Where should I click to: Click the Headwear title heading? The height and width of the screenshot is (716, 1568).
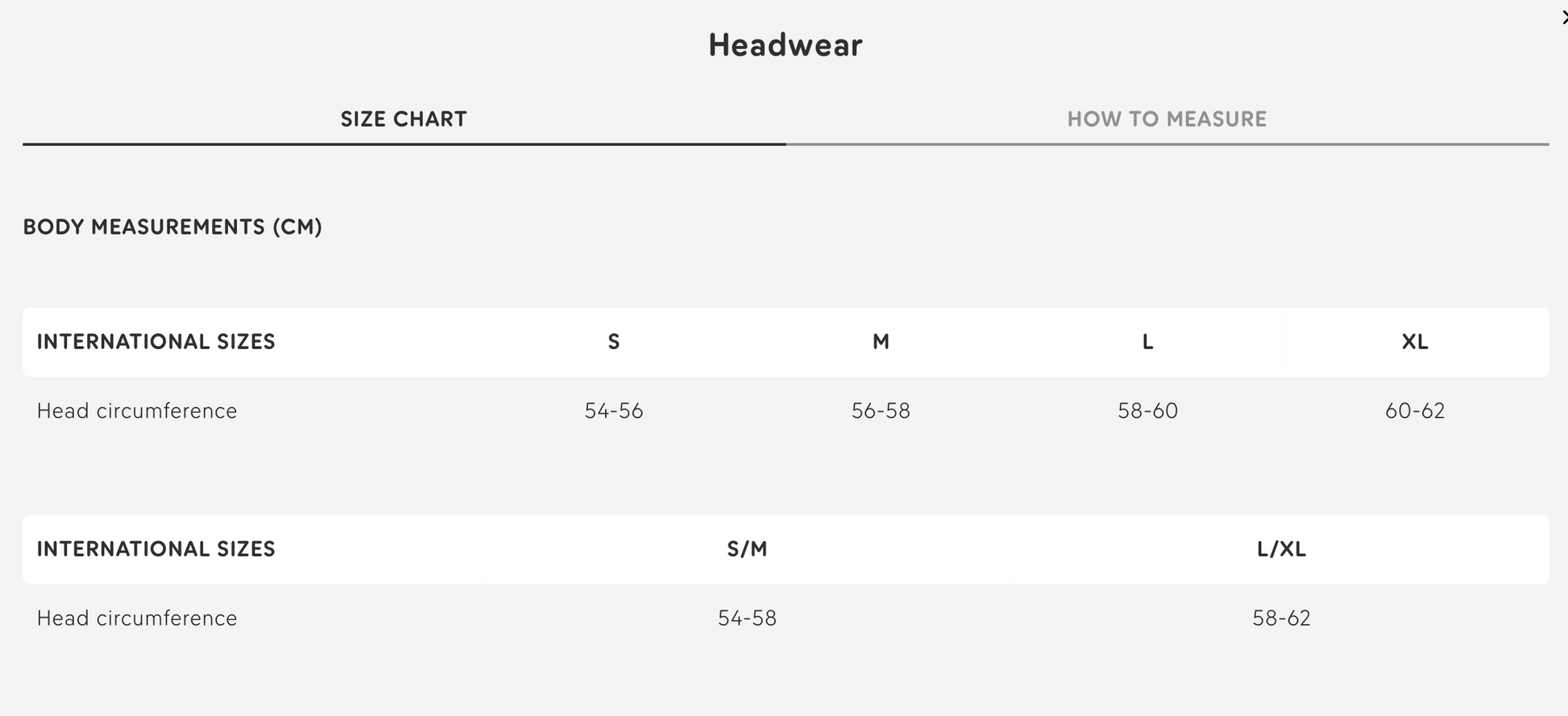[x=785, y=45]
